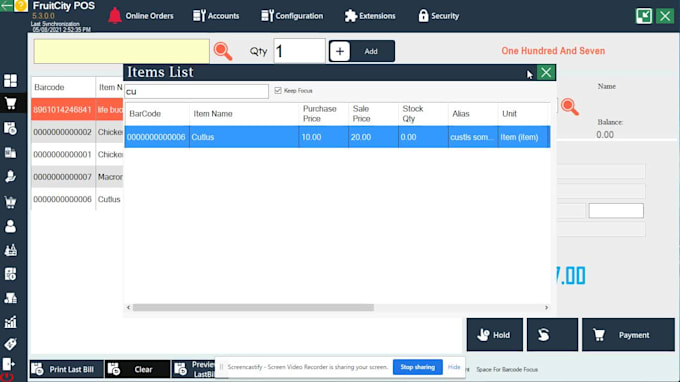680x382 pixels.
Task: Select bill row with barcode 0000000000007
Action: (x=77, y=177)
